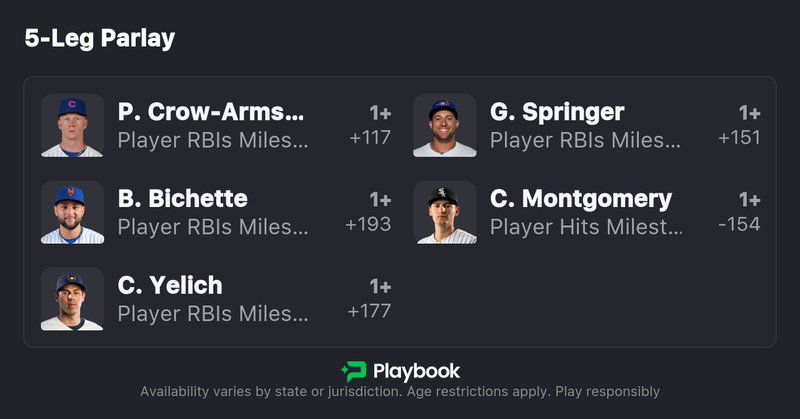
Task: Click the -154 odds for Montgomery
Action: coord(739,224)
